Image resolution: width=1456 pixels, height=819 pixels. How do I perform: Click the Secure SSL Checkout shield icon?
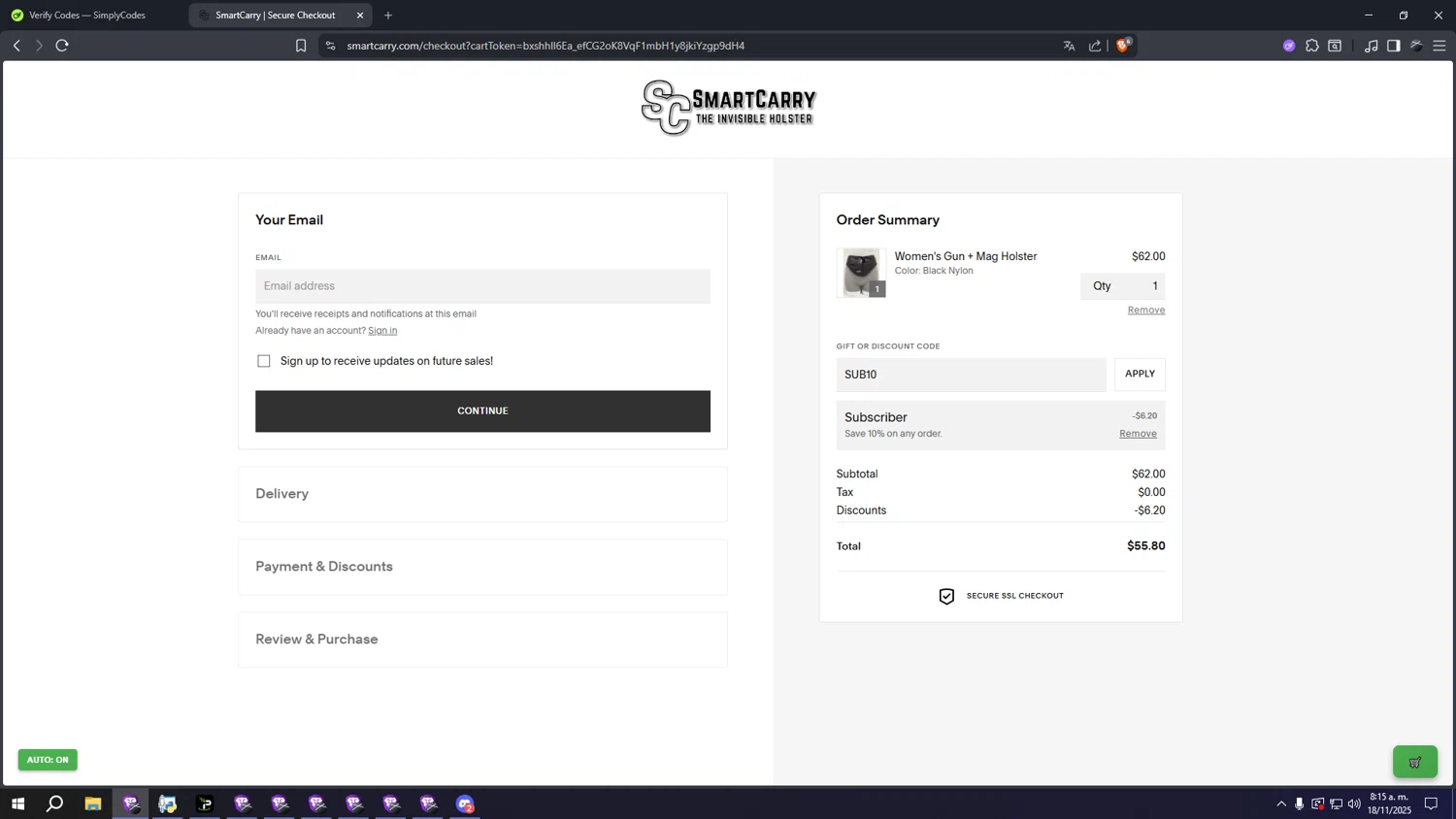[x=946, y=596]
